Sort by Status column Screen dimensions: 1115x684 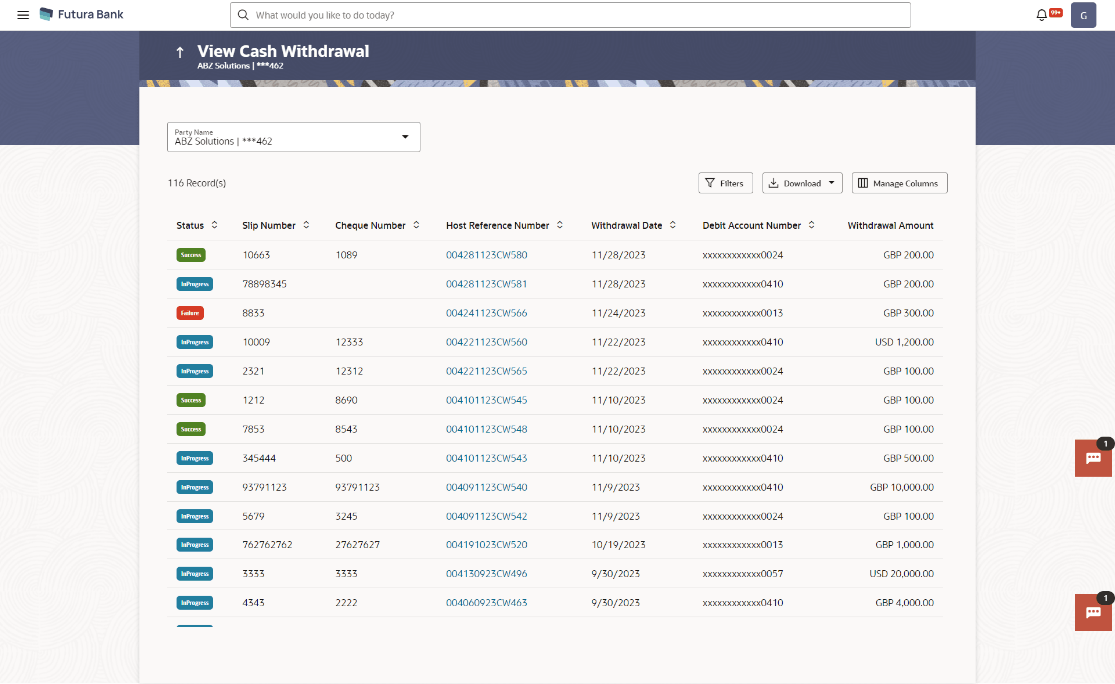[x=214, y=225]
